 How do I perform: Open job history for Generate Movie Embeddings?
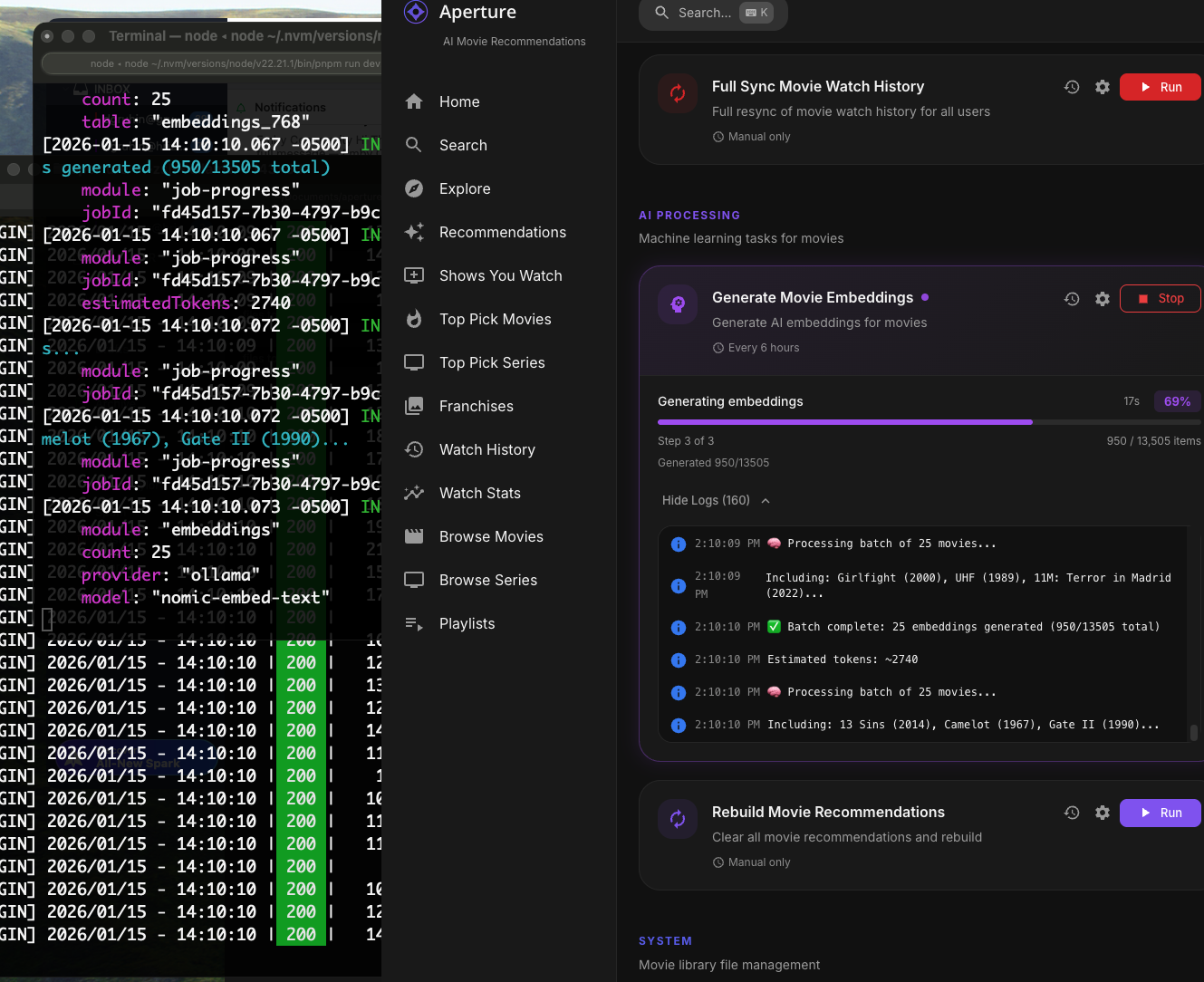(x=1072, y=299)
